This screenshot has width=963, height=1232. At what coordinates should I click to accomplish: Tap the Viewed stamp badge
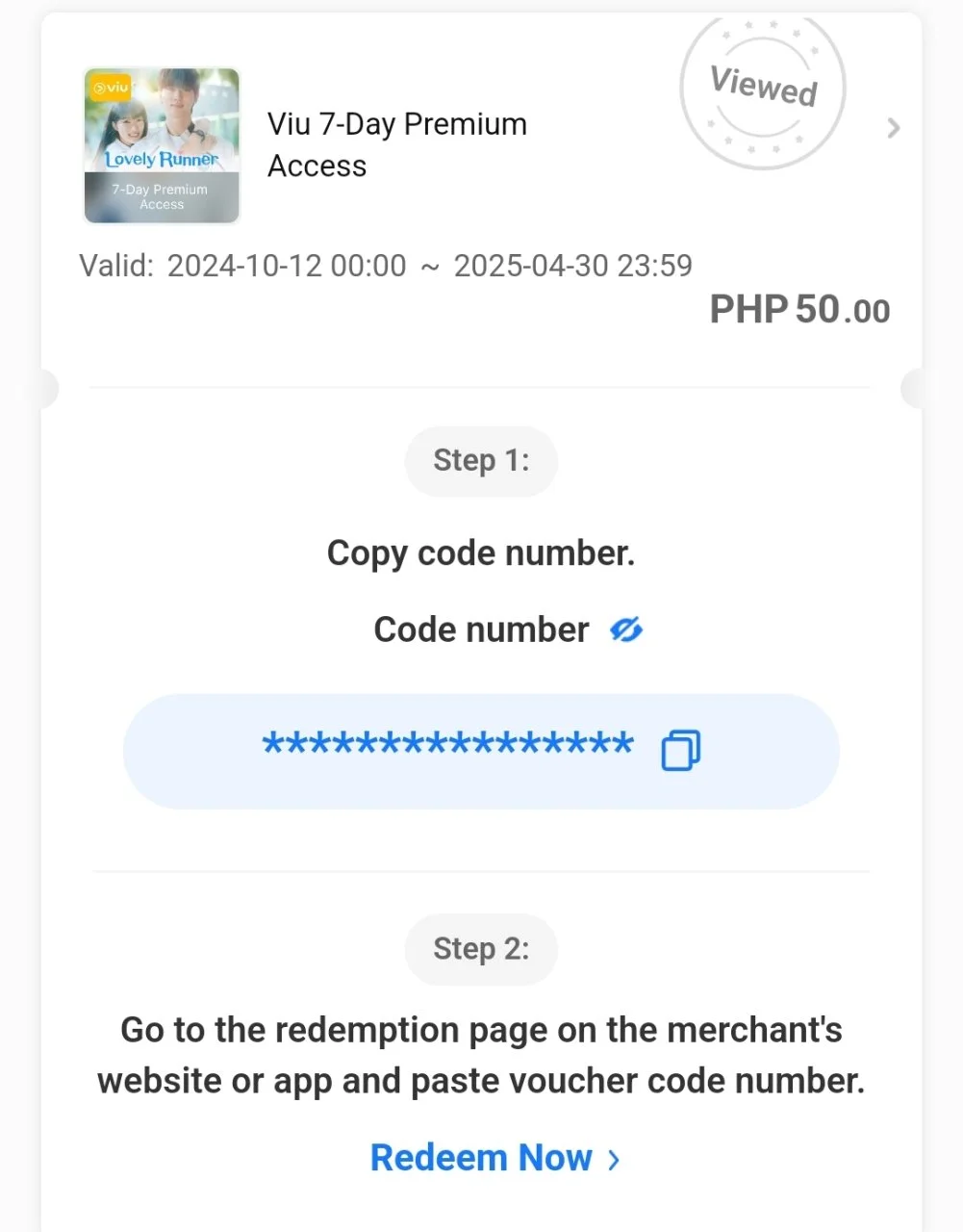point(763,89)
